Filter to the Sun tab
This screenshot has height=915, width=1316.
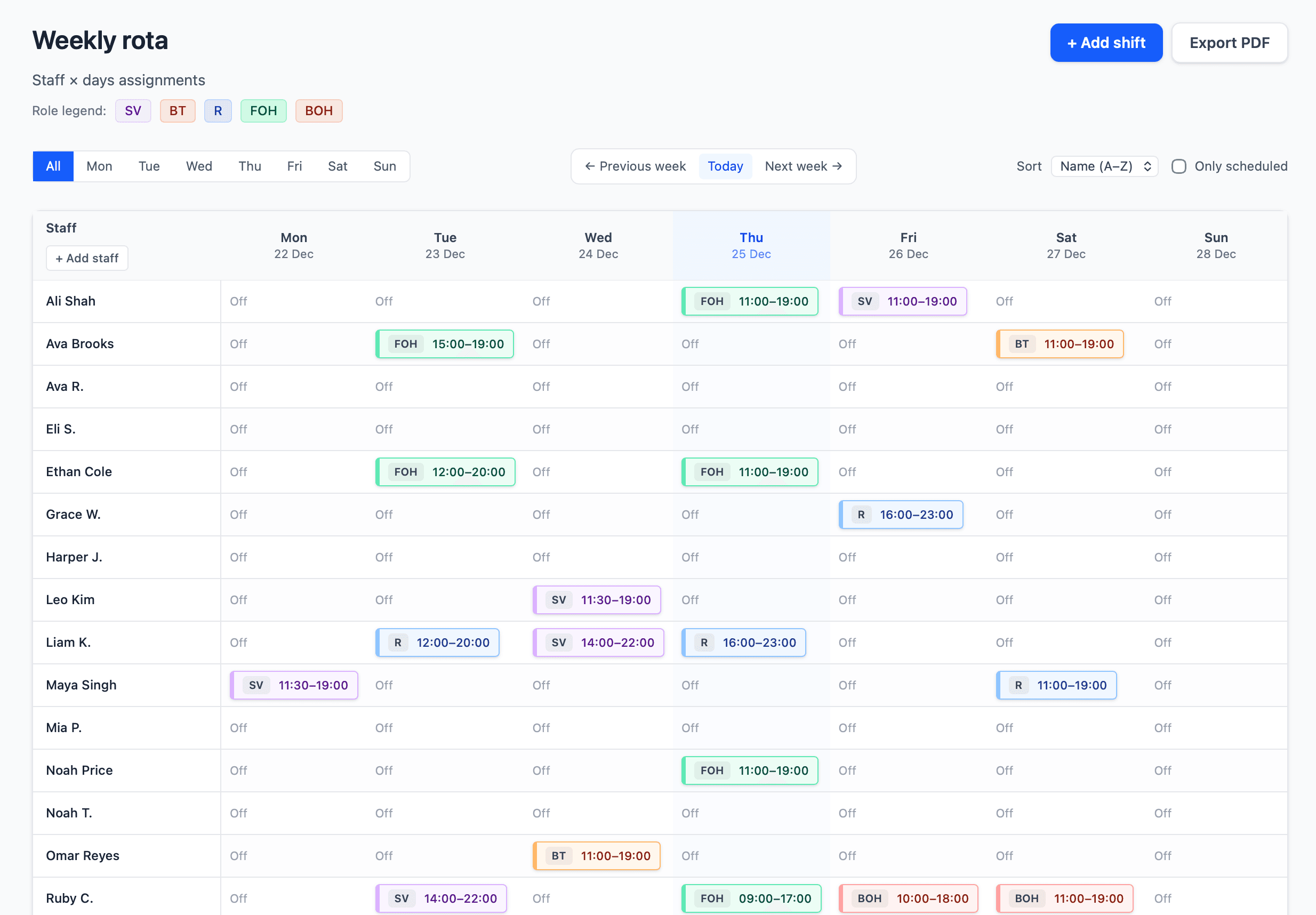click(x=384, y=166)
